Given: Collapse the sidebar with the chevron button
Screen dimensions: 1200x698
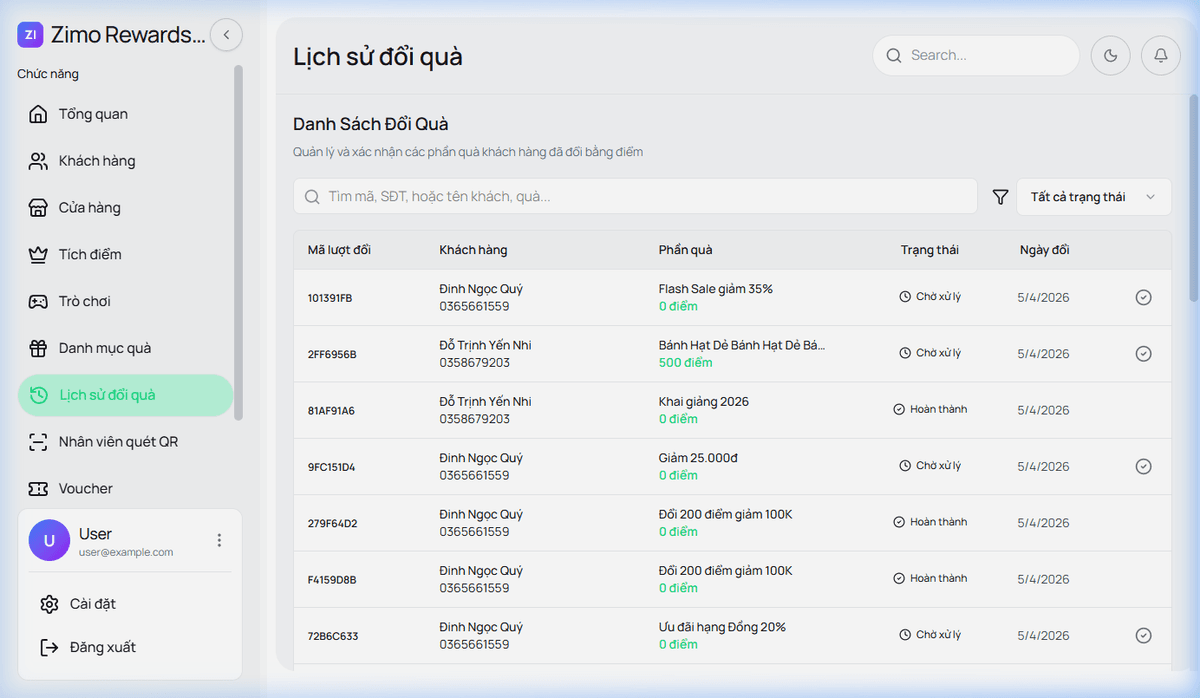Looking at the screenshot, I should click(226, 35).
